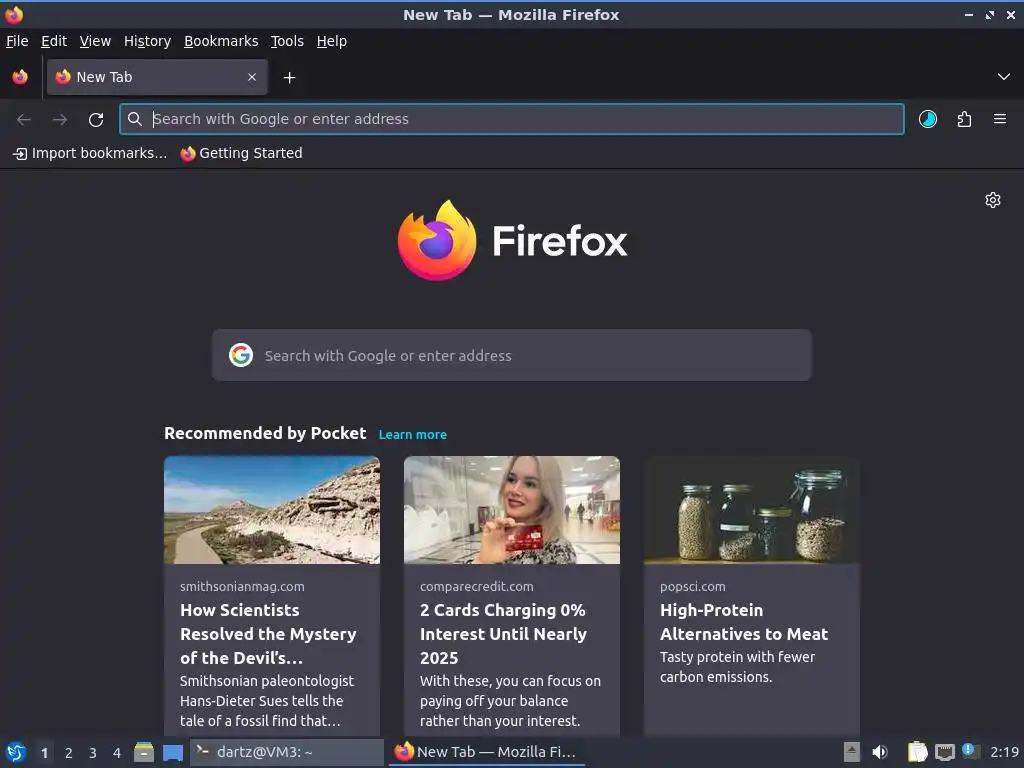
Task: Click the 2:19 clock
Action: [1004, 752]
